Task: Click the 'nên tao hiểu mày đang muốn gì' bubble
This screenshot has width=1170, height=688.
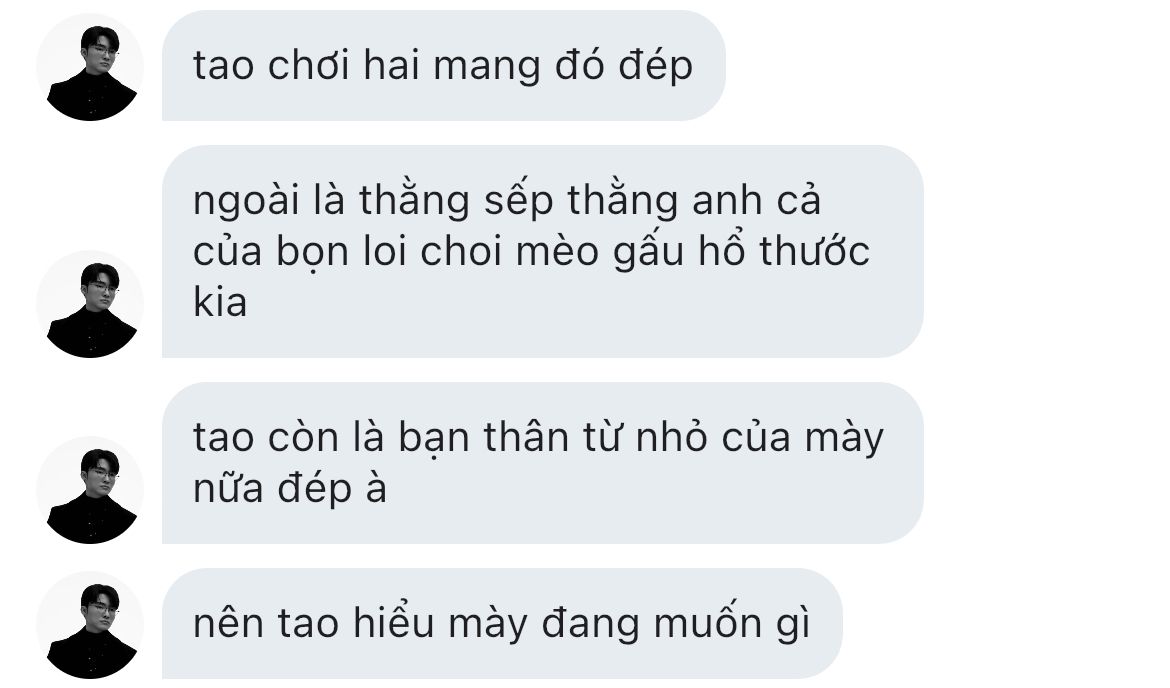Action: pyautogui.click(x=501, y=624)
